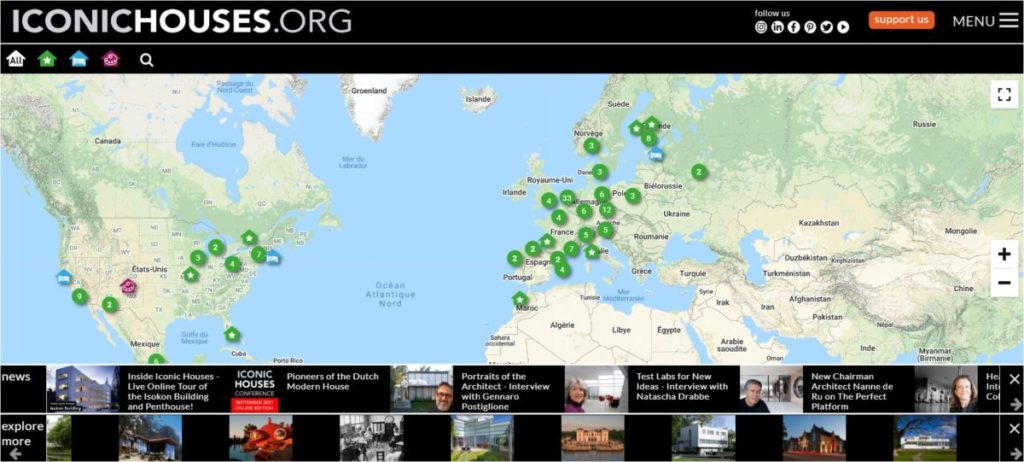Expand the 33 houses map cluster
The width and height of the screenshot is (1024, 462).
tap(567, 198)
